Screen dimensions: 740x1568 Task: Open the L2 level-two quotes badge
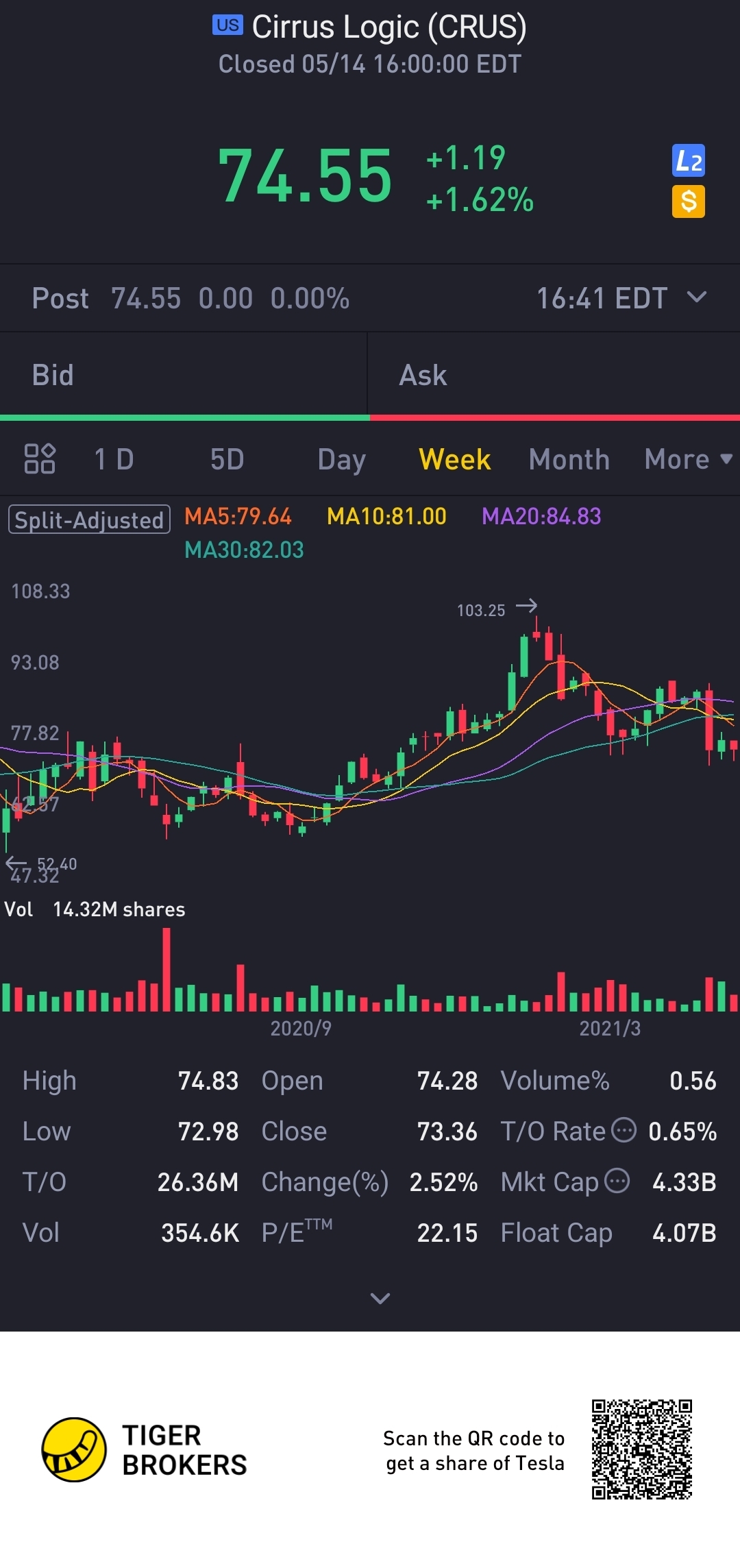tap(689, 161)
